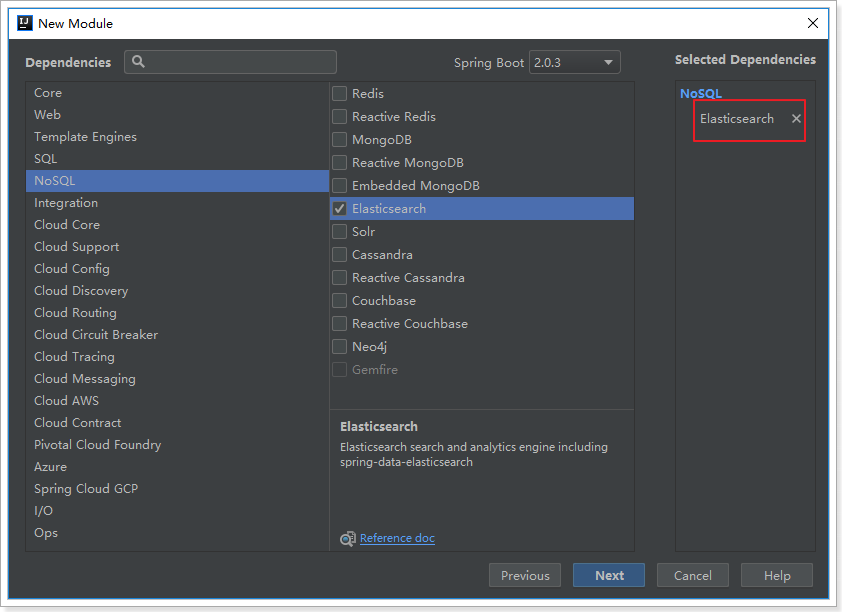Click the search magnifier icon in Dependencies field

139,62
